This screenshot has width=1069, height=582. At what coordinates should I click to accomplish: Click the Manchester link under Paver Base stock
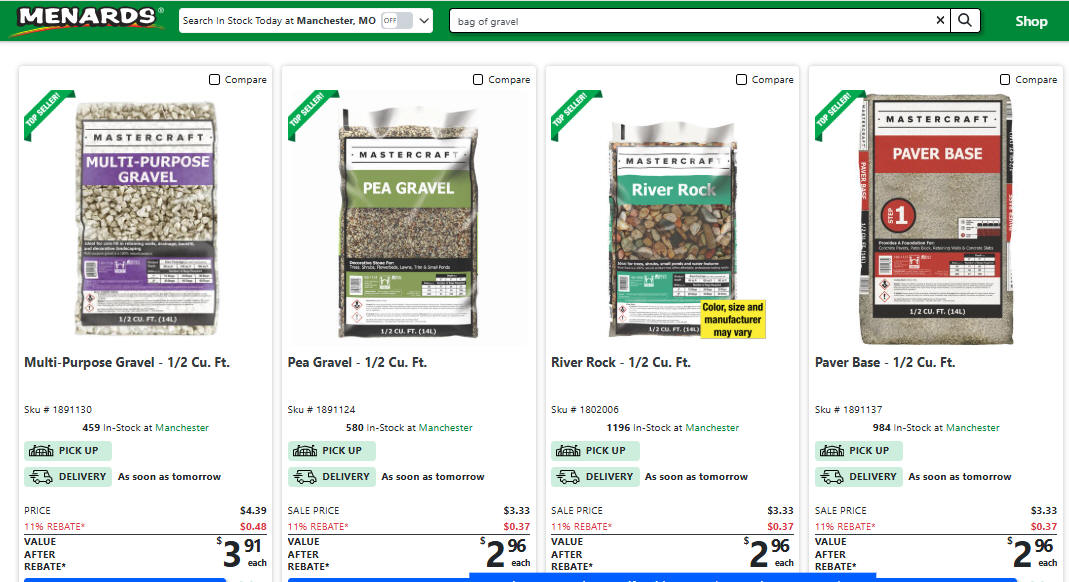(x=972, y=428)
